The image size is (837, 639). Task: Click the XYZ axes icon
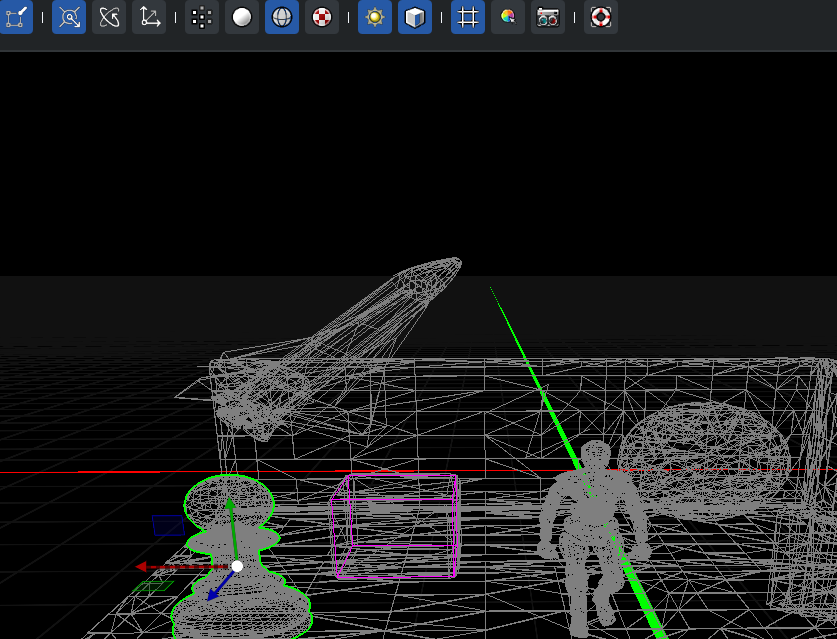[149, 17]
